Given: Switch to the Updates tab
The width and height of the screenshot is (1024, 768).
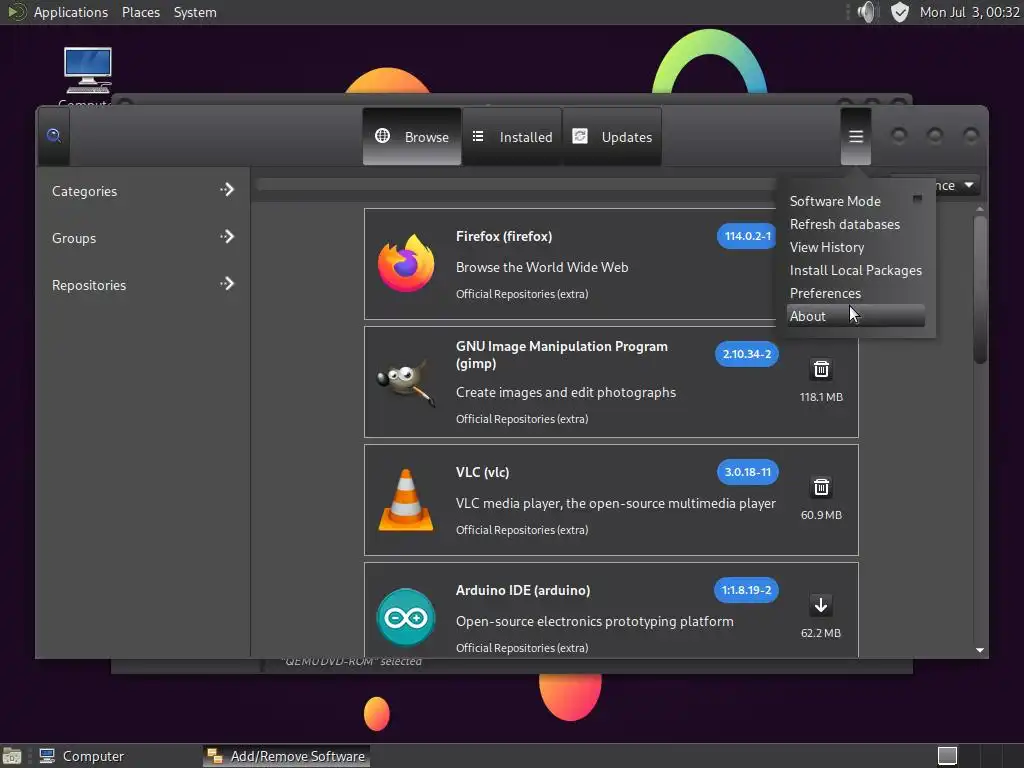Looking at the screenshot, I should (612, 136).
